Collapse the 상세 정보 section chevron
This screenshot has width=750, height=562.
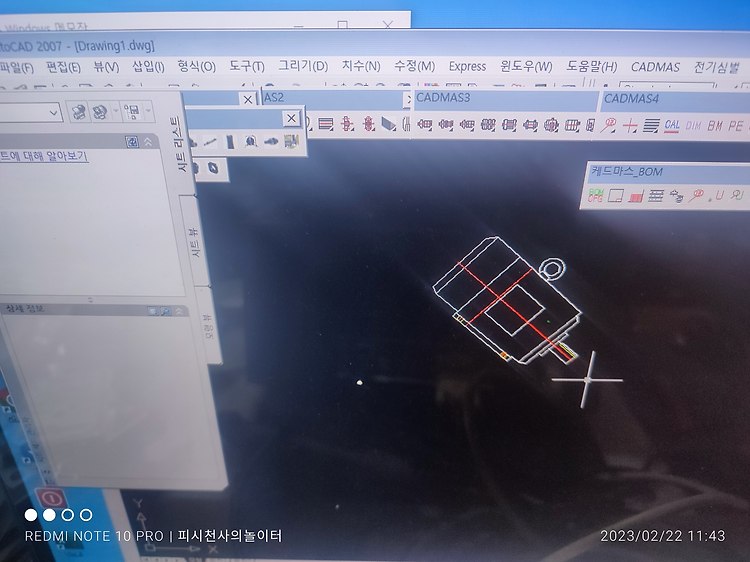(x=179, y=311)
